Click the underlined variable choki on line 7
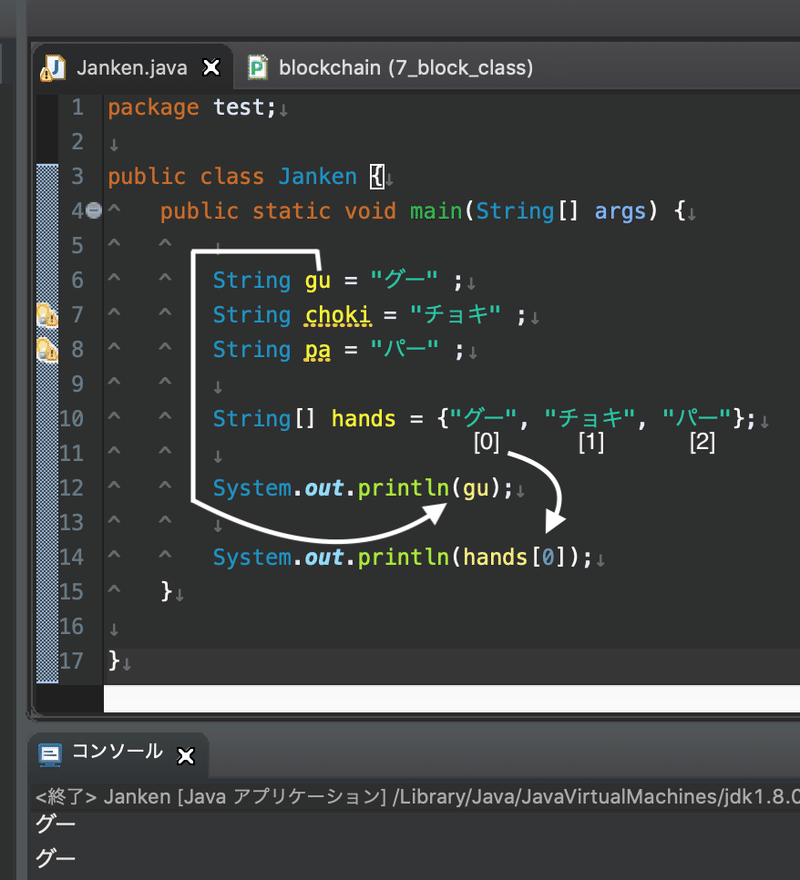The height and width of the screenshot is (880, 800). pyautogui.click(x=337, y=315)
